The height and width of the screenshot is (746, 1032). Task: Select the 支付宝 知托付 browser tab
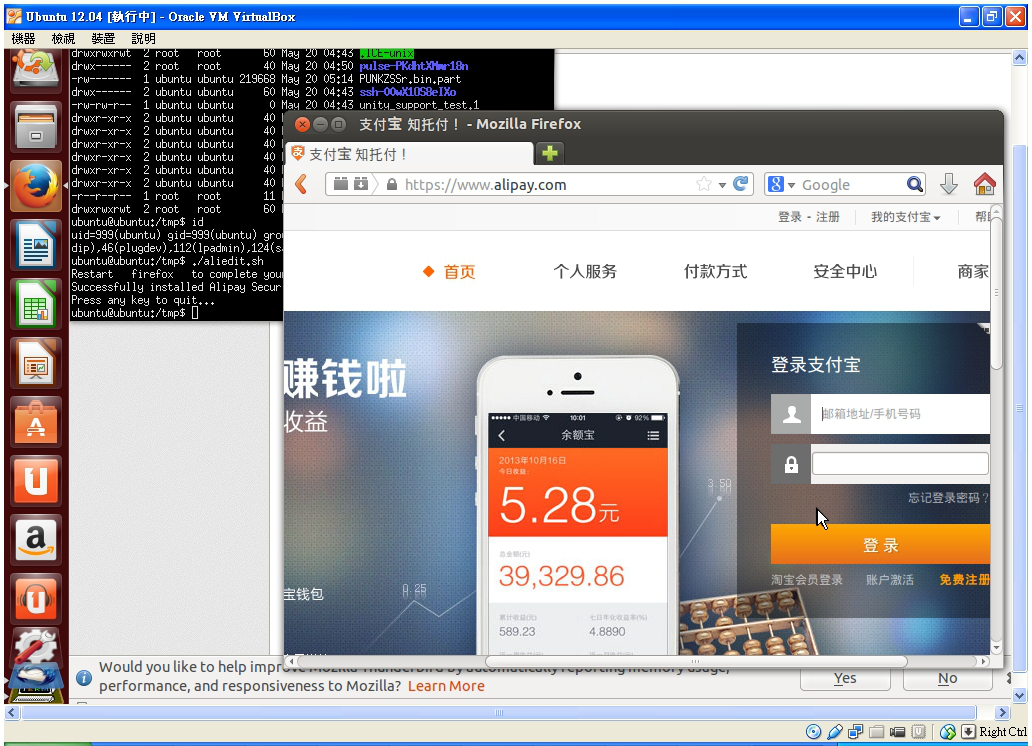(x=409, y=154)
